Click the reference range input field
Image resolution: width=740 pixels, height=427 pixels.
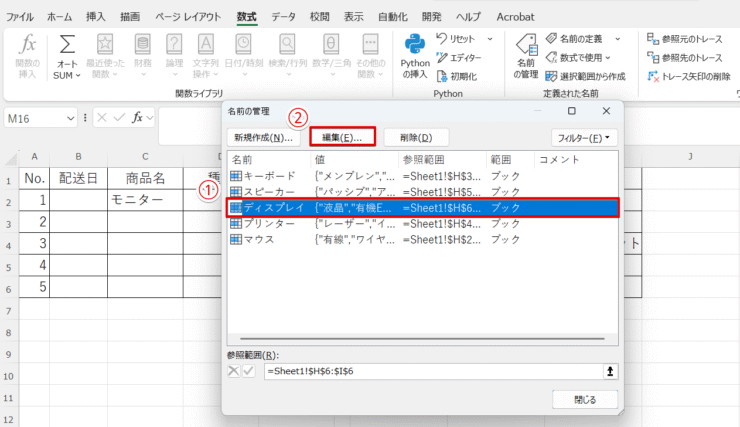430,370
